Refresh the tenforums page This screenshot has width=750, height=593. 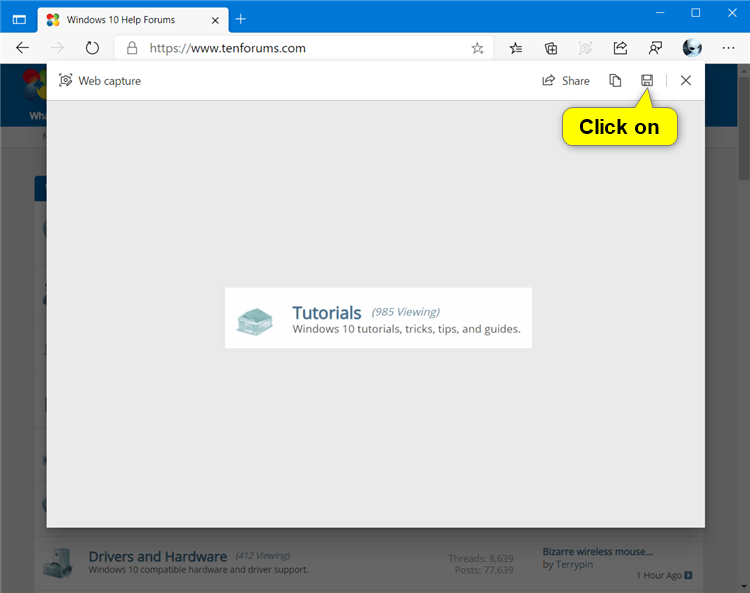click(x=92, y=48)
